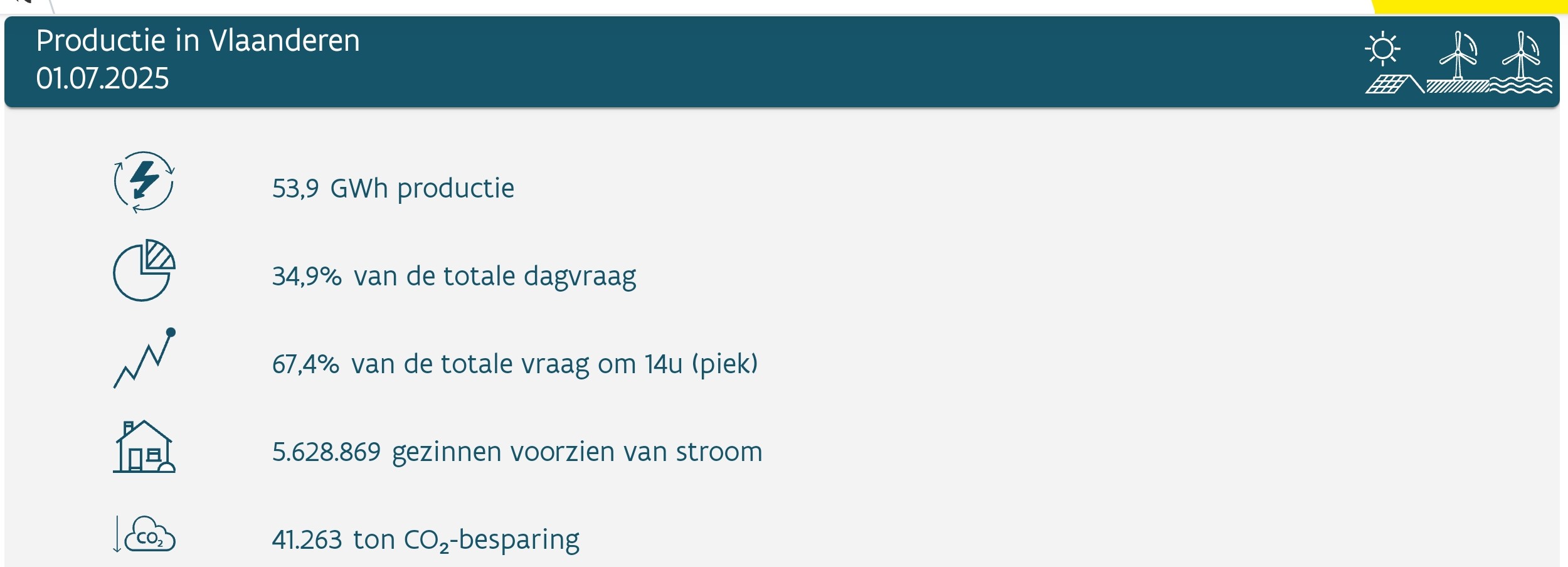The image size is (1568, 567).
Task: Click 'van de totale vraag om 14u (piek)' text
Action: (x=554, y=364)
